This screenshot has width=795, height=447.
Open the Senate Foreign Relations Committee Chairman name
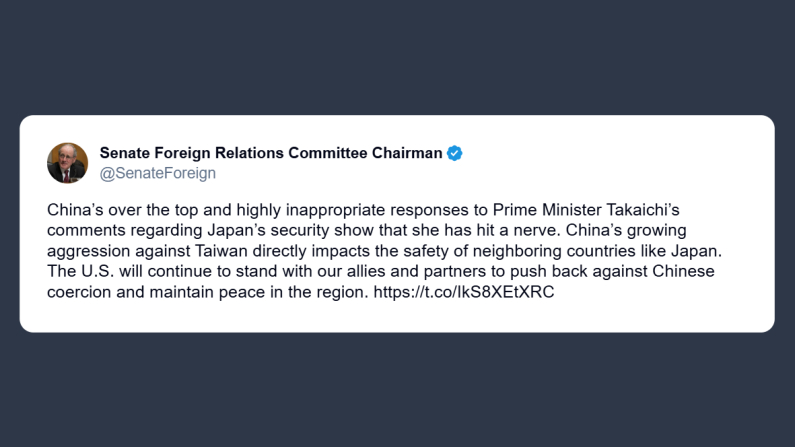[x=270, y=153]
